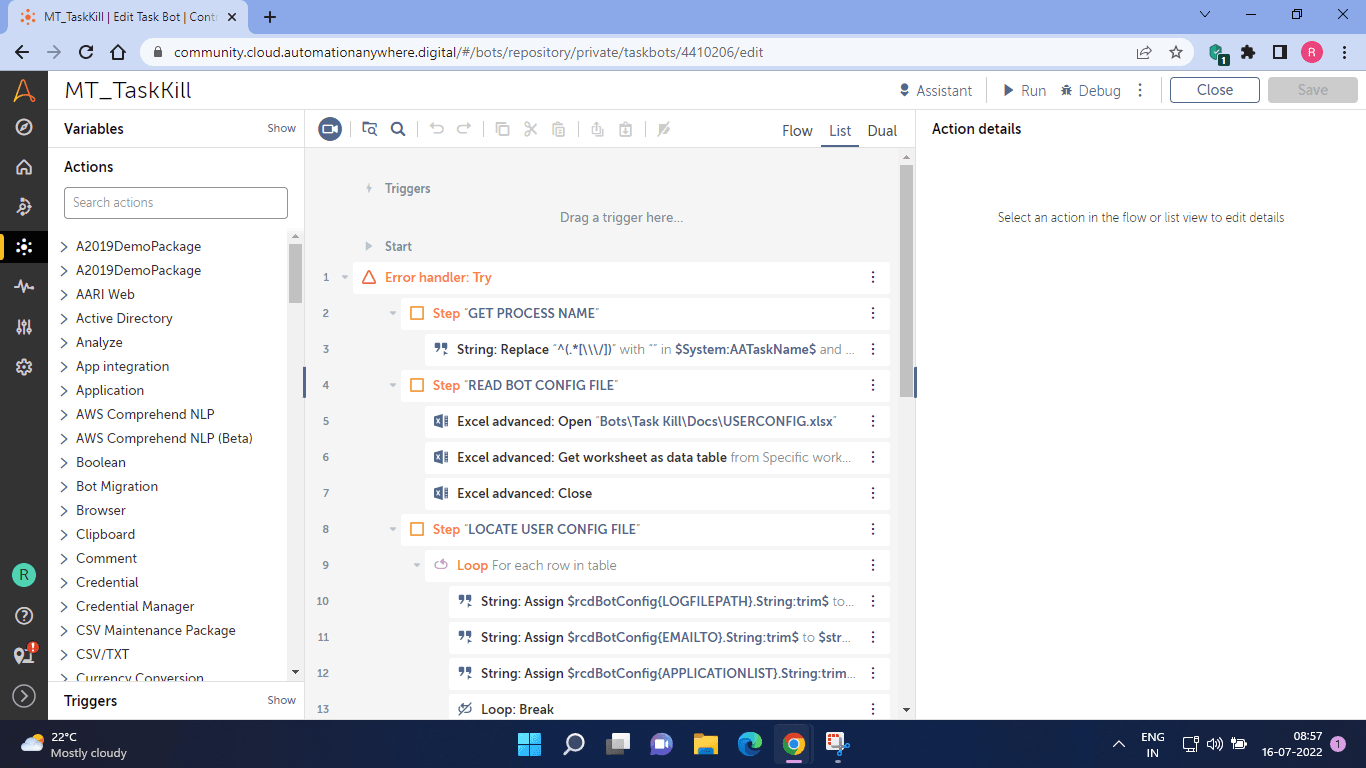Screen dimensions: 1366x768
Task: Reload the browser page
Action: coord(86,52)
